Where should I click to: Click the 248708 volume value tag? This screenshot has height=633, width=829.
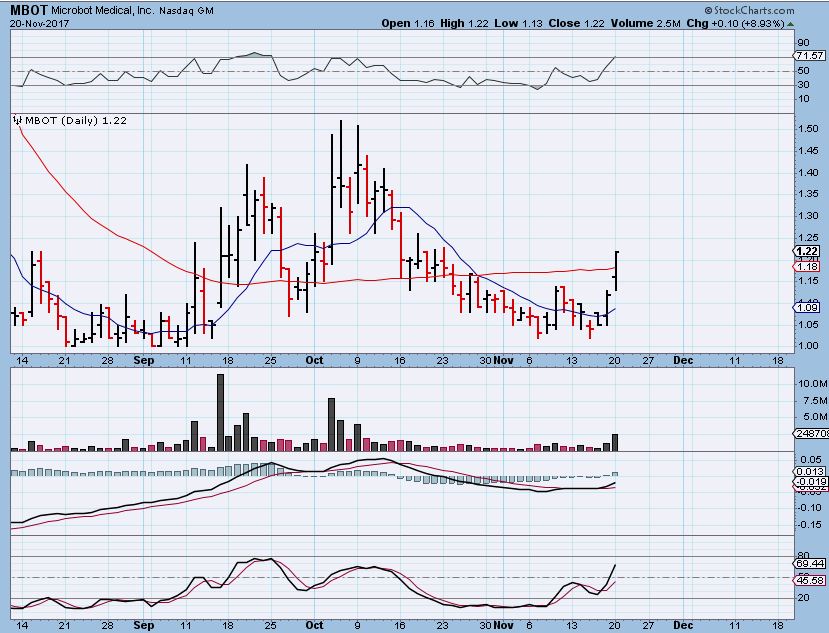click(x=811, y=433)
